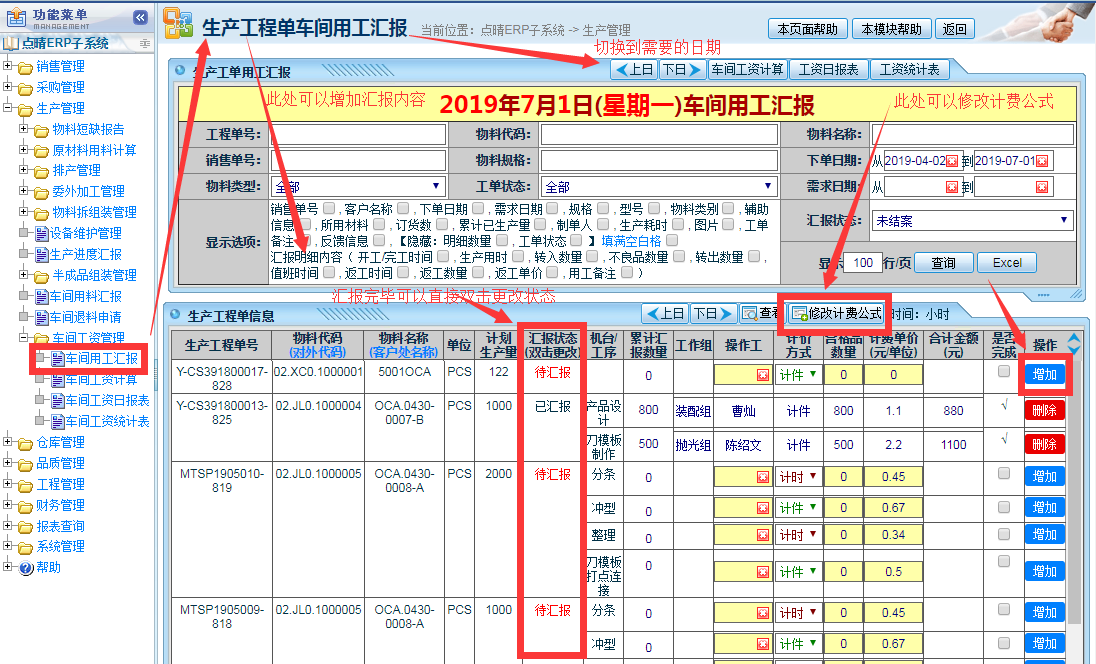Expand the Sales Management tree node
Screen dimensions: 1096x664
pyautogui.click(x=8, y=66)
